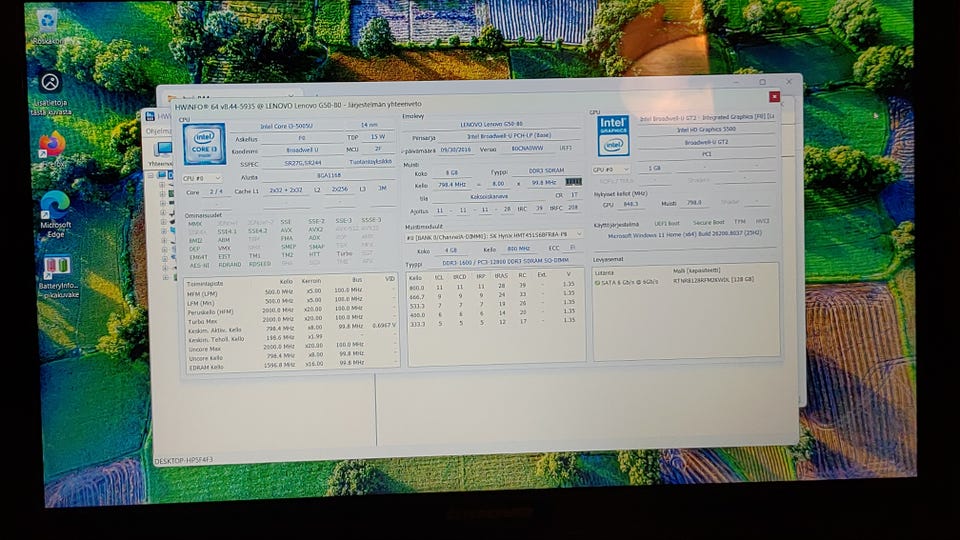Open the BatteryInfo shortcut on the desktop
Viewport: 960px width, 540px height.
click(x=57, y=277)
